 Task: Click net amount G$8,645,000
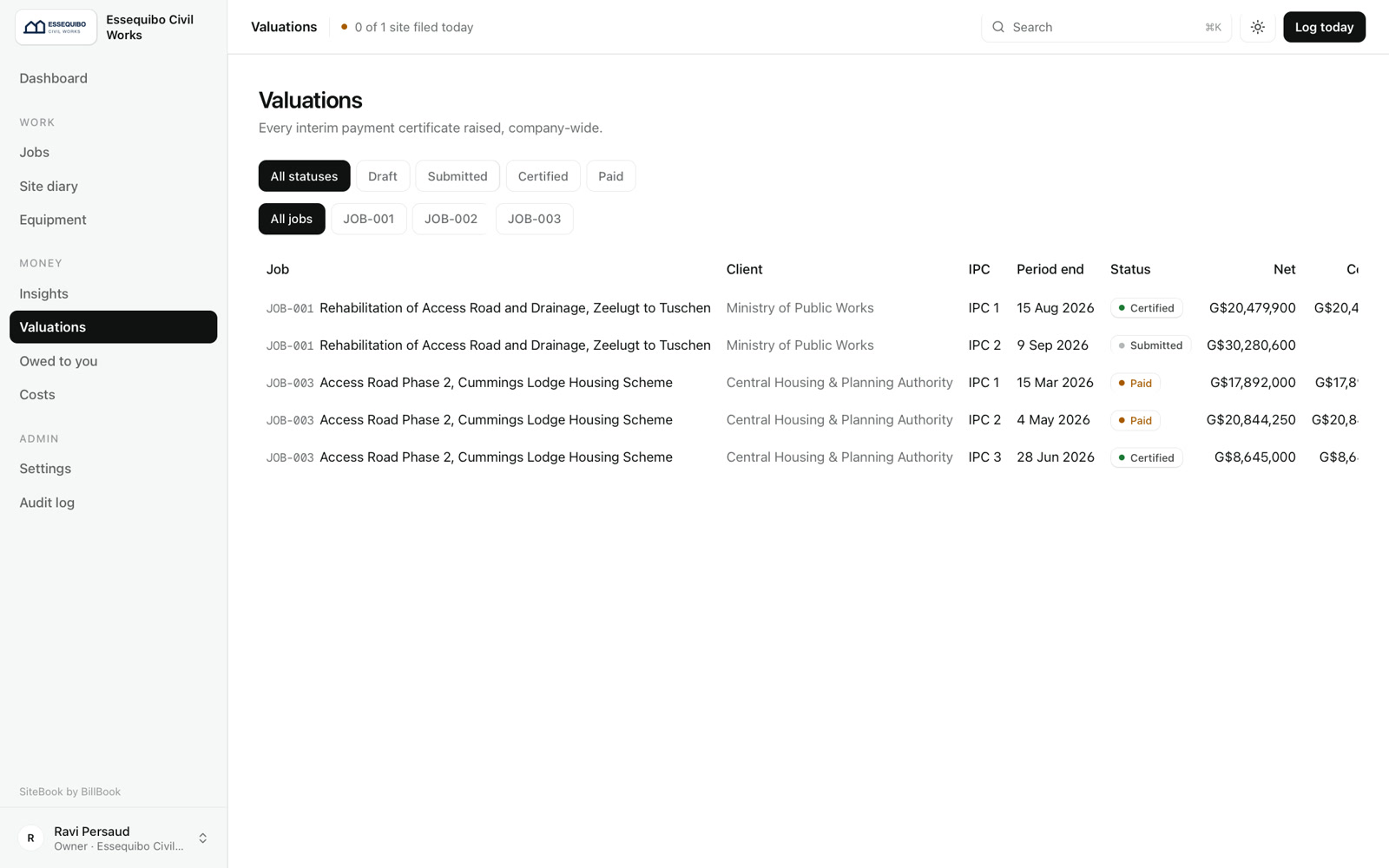tap(1255, 457)
